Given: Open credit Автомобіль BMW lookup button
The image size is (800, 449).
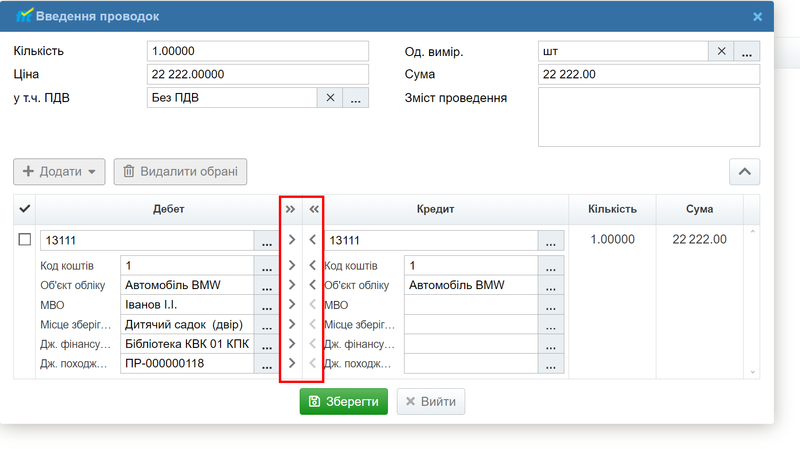Looking at the screenshot, I should [x=551, y=285].
